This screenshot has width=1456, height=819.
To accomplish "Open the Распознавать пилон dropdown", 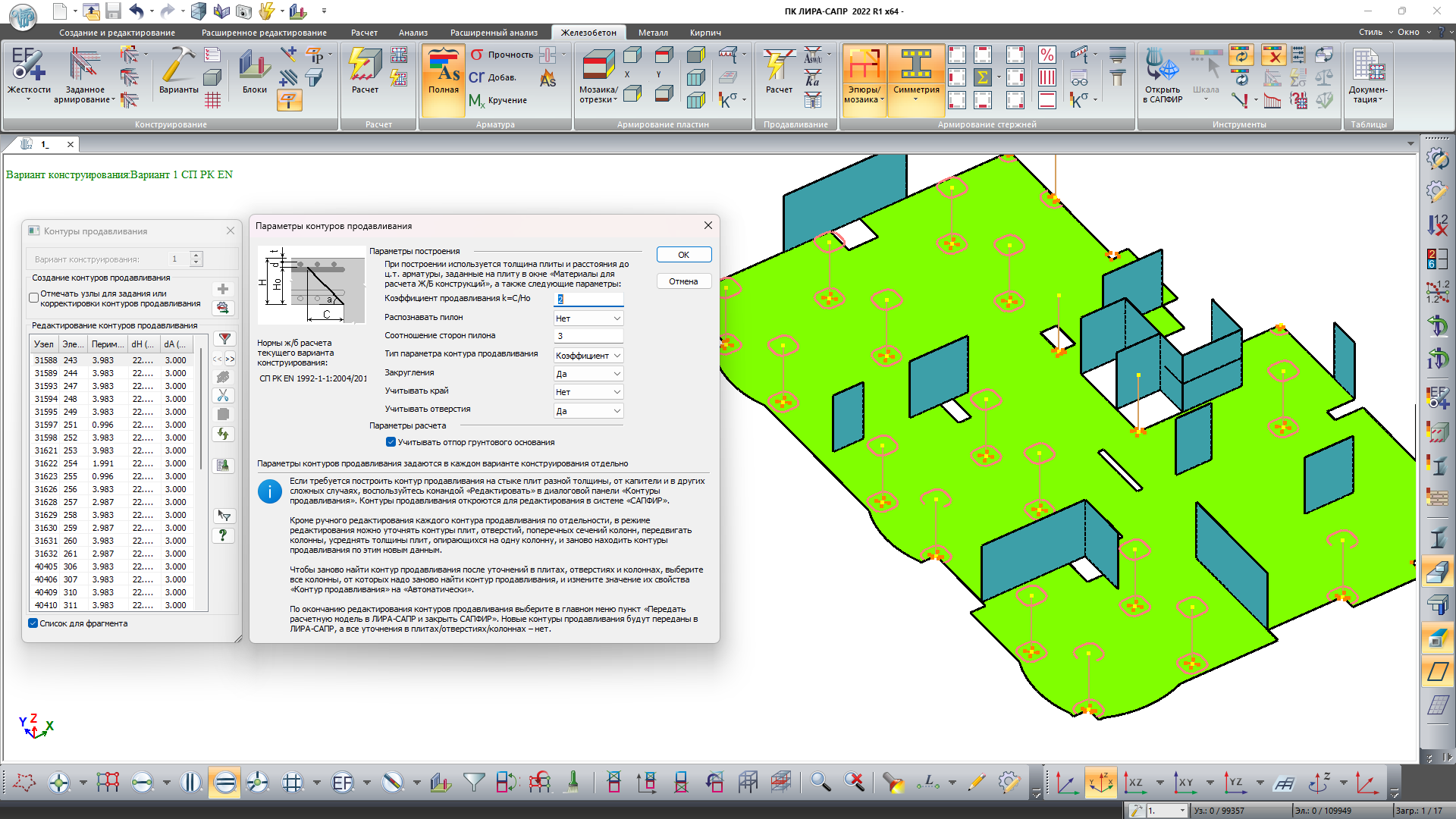I will [588, 318].
